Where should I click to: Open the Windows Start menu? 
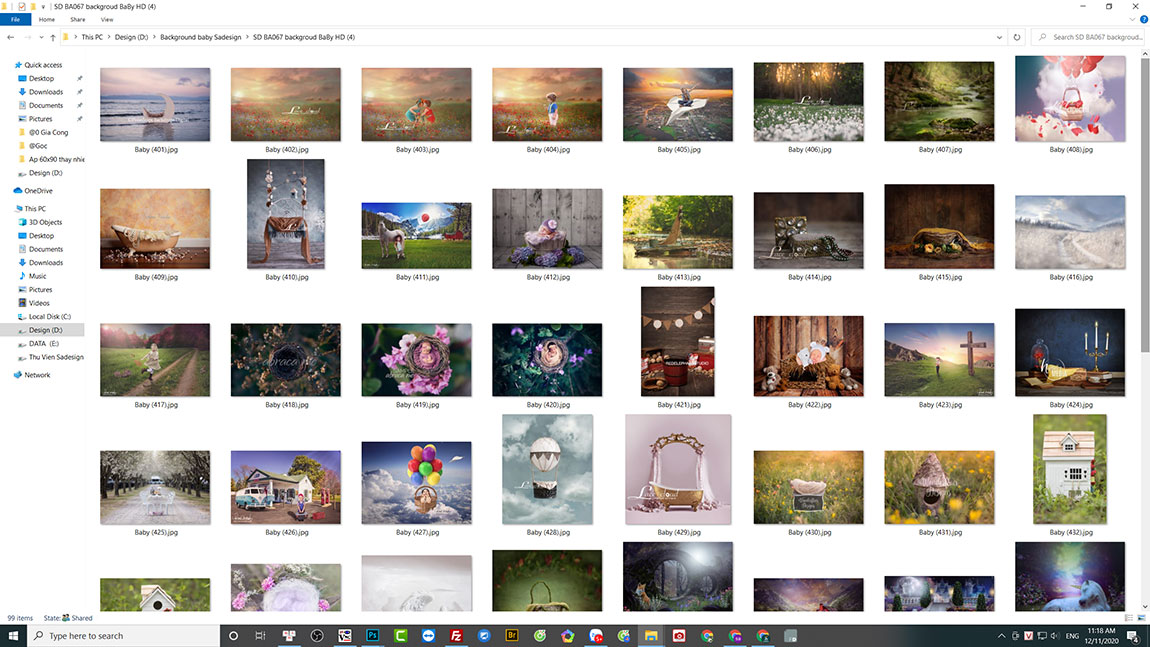tap(13, 635)
